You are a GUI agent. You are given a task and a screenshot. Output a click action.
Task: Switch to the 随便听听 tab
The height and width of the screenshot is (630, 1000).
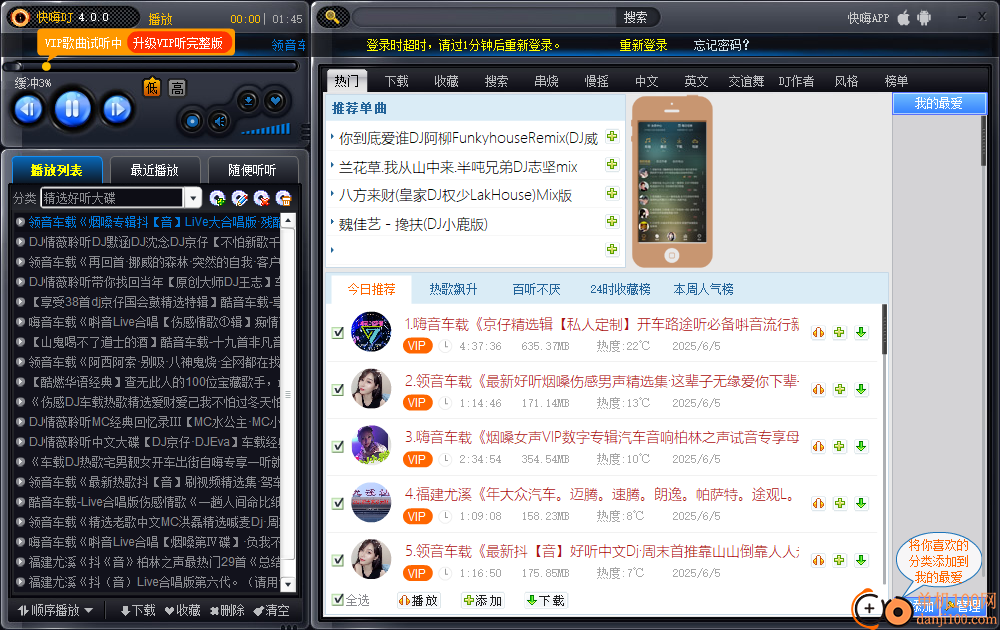coord(253,170)
